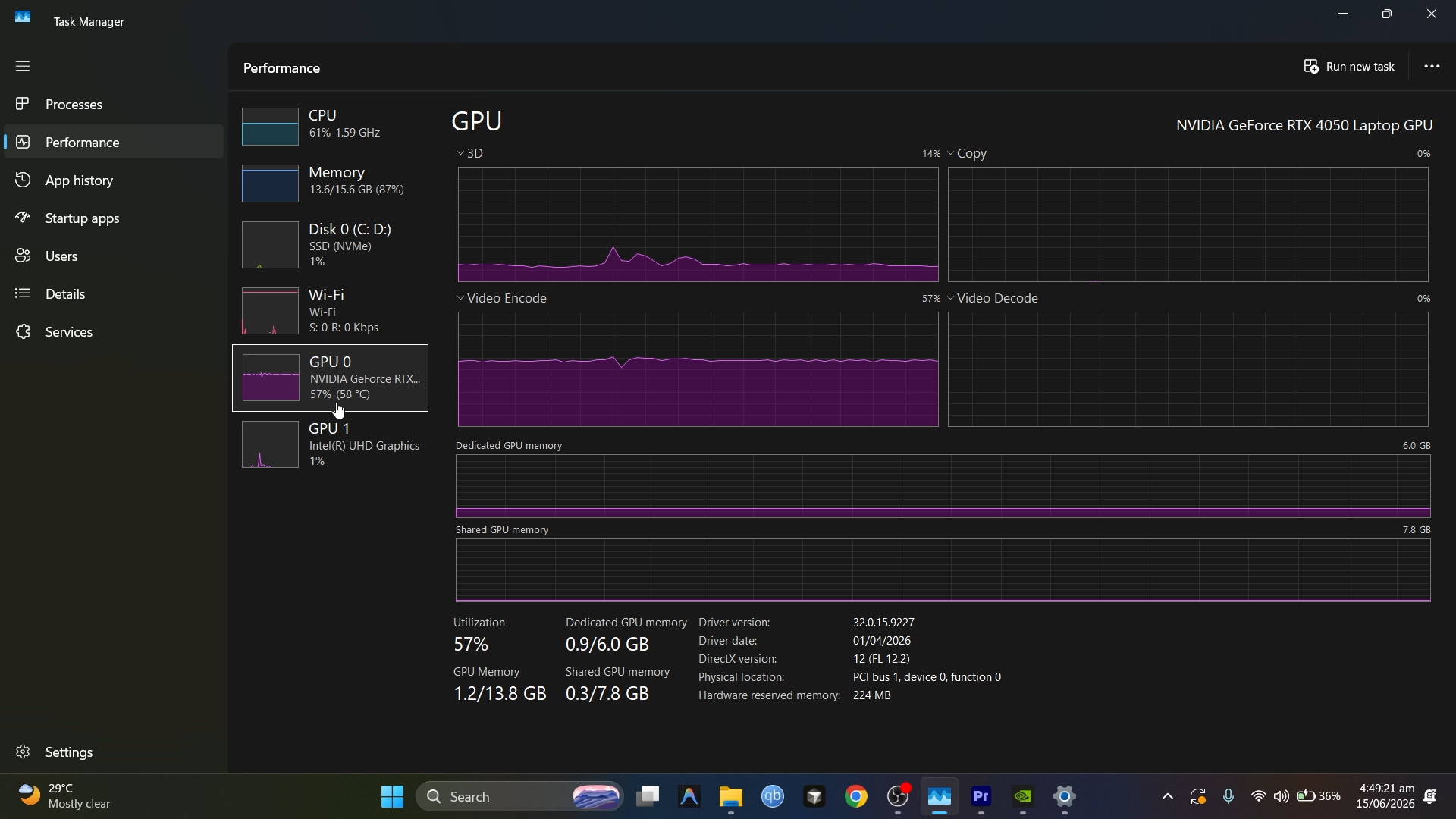The height and width of the screenshot is (819, 1456).
Task: Open the Users page
Action: pos(114,256)
